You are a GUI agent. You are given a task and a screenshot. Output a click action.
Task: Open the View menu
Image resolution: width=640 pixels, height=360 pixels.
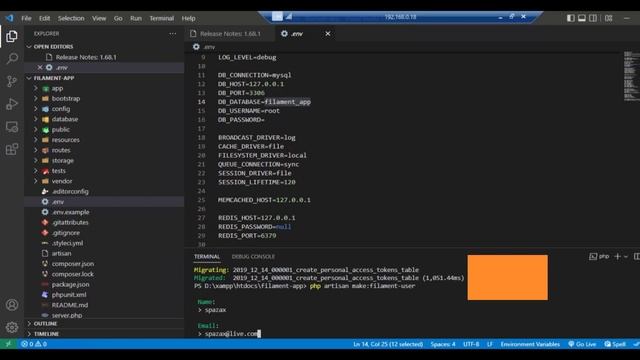(99, 18)
